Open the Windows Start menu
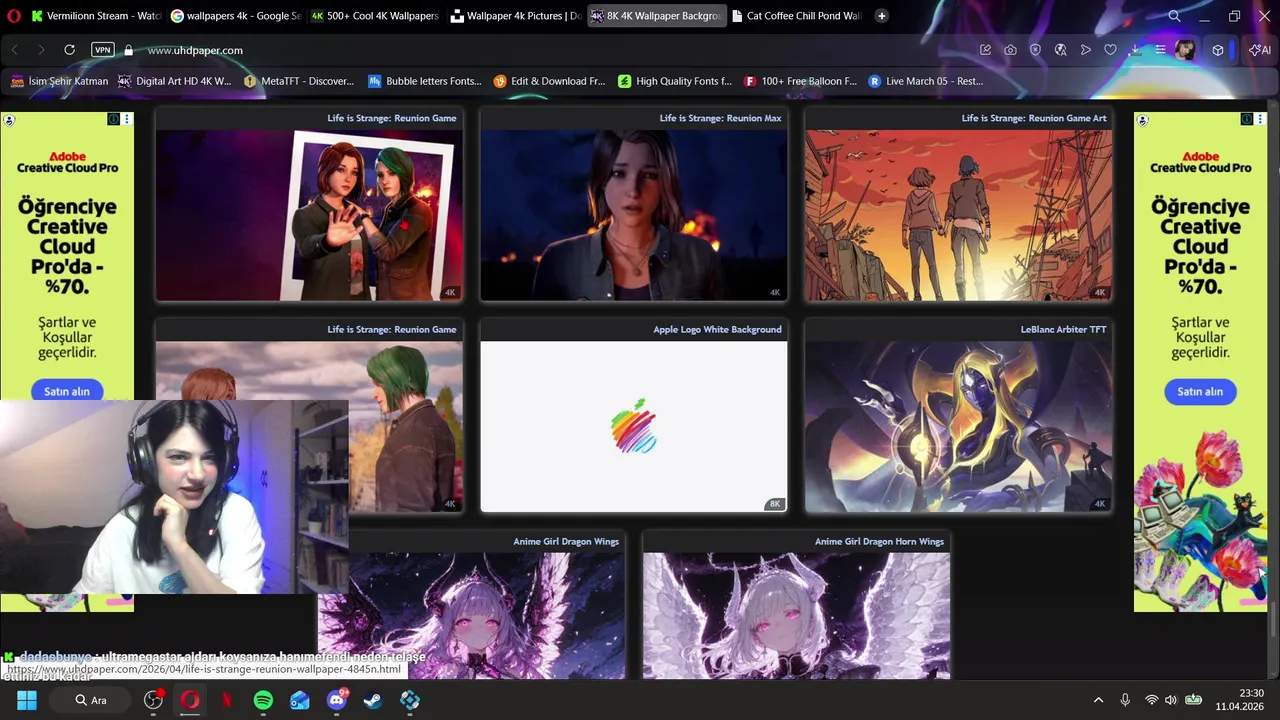The width and height of the screenshot is (1280, 720). (x=27, y=700)
